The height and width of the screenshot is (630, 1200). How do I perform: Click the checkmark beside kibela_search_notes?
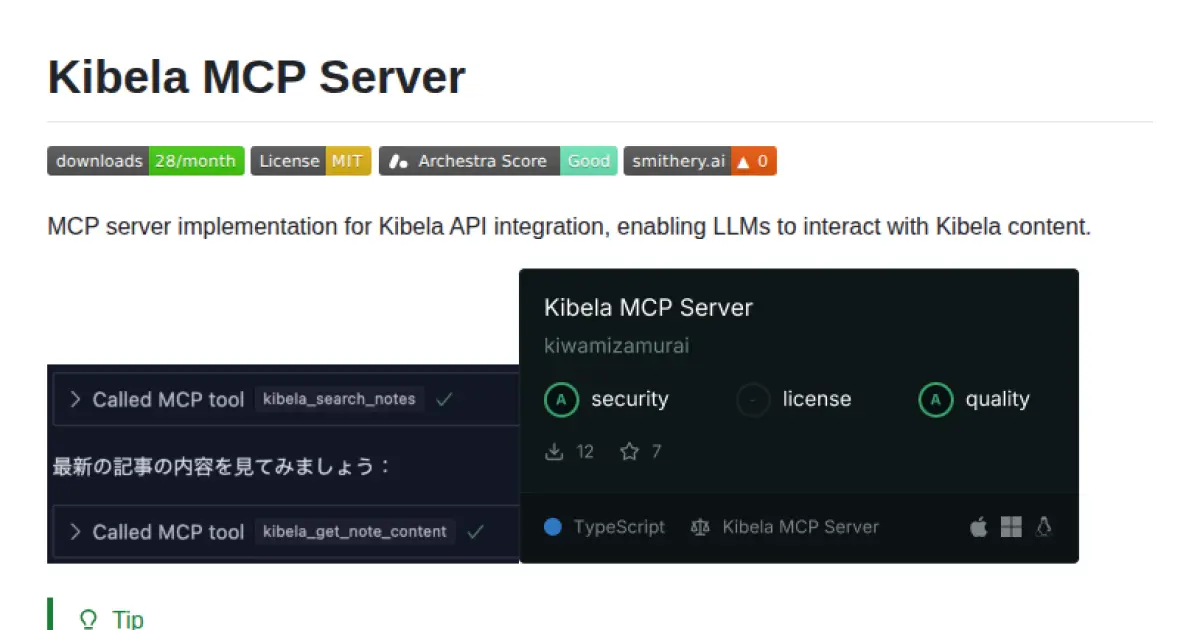444,398
